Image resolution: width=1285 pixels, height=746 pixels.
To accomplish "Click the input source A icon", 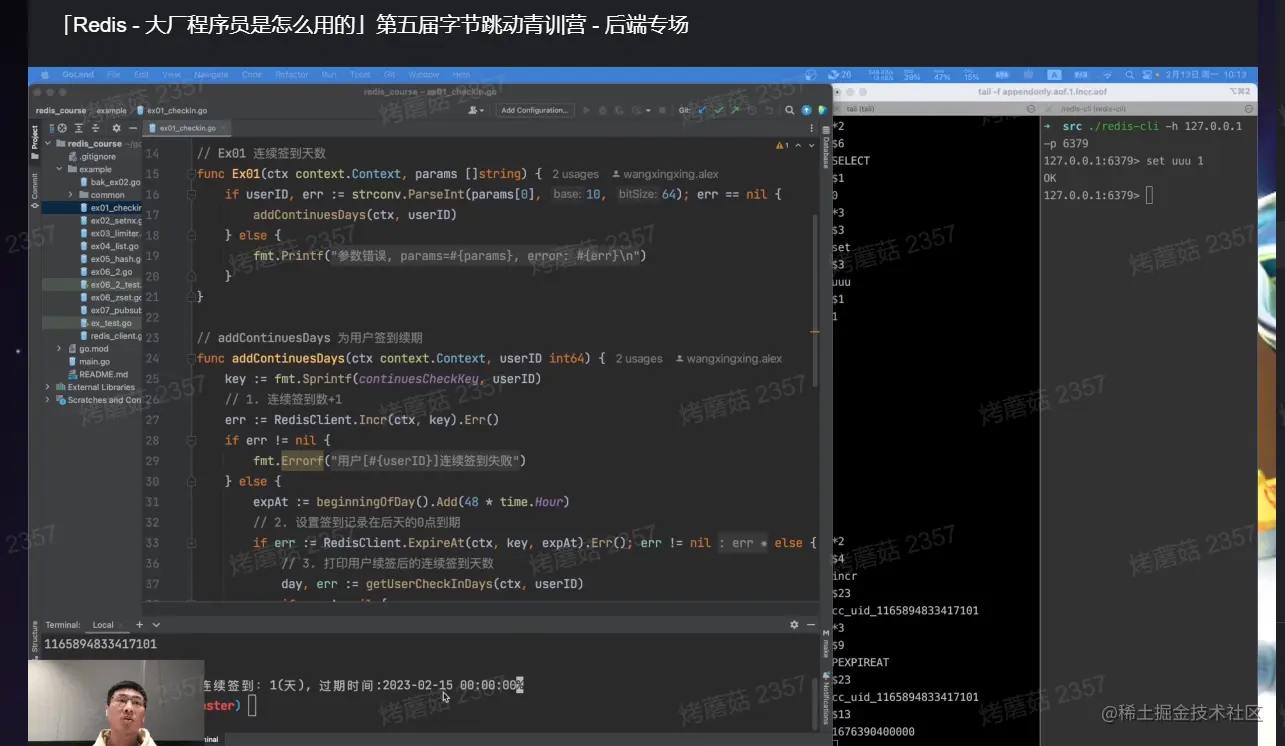I will coord(1054,75).
